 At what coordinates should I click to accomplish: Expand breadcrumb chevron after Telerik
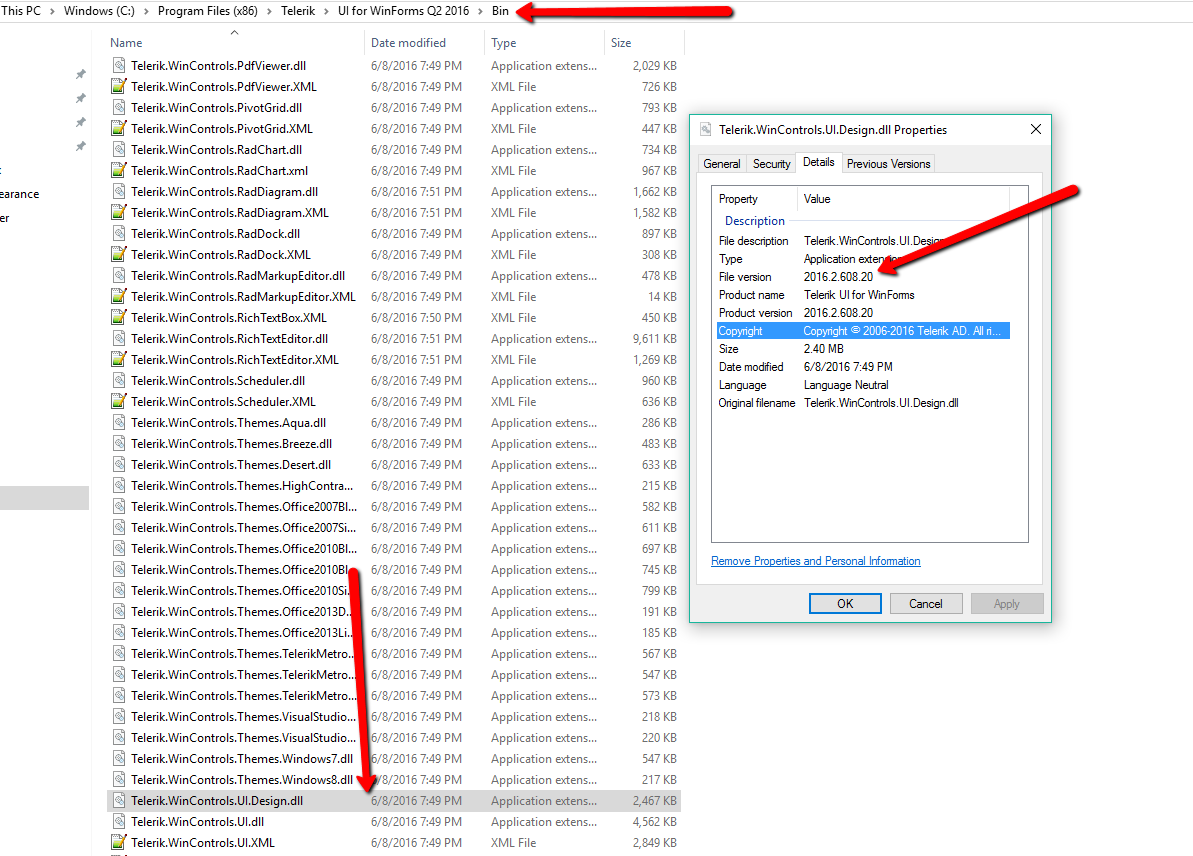[326, 11]
